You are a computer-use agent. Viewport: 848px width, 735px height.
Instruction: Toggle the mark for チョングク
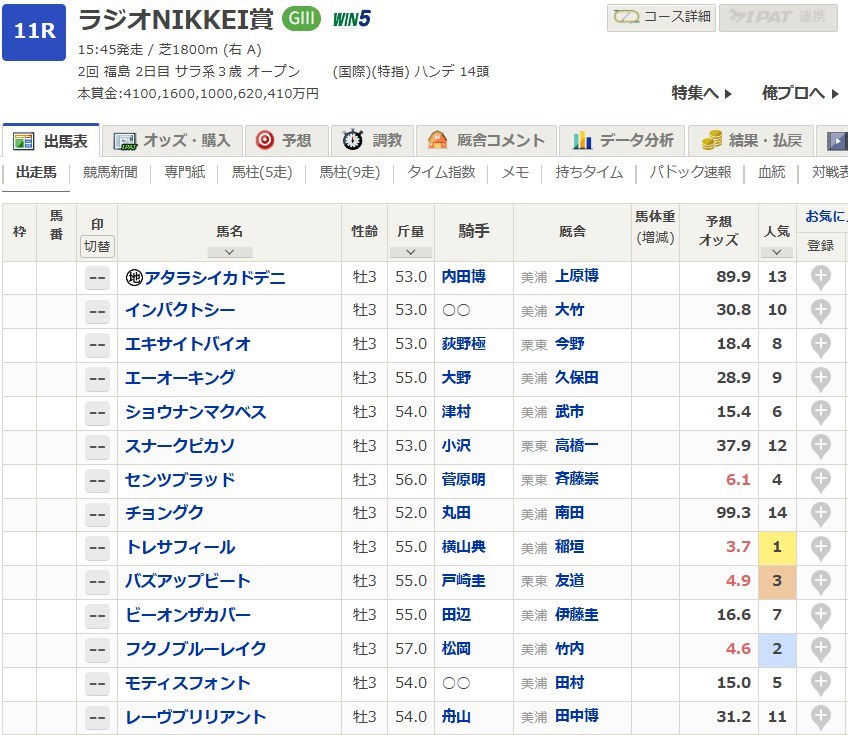point(97,515)
